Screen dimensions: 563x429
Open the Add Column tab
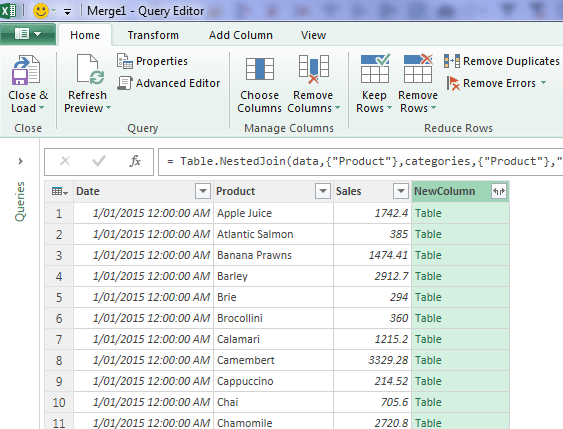(241, 35)
